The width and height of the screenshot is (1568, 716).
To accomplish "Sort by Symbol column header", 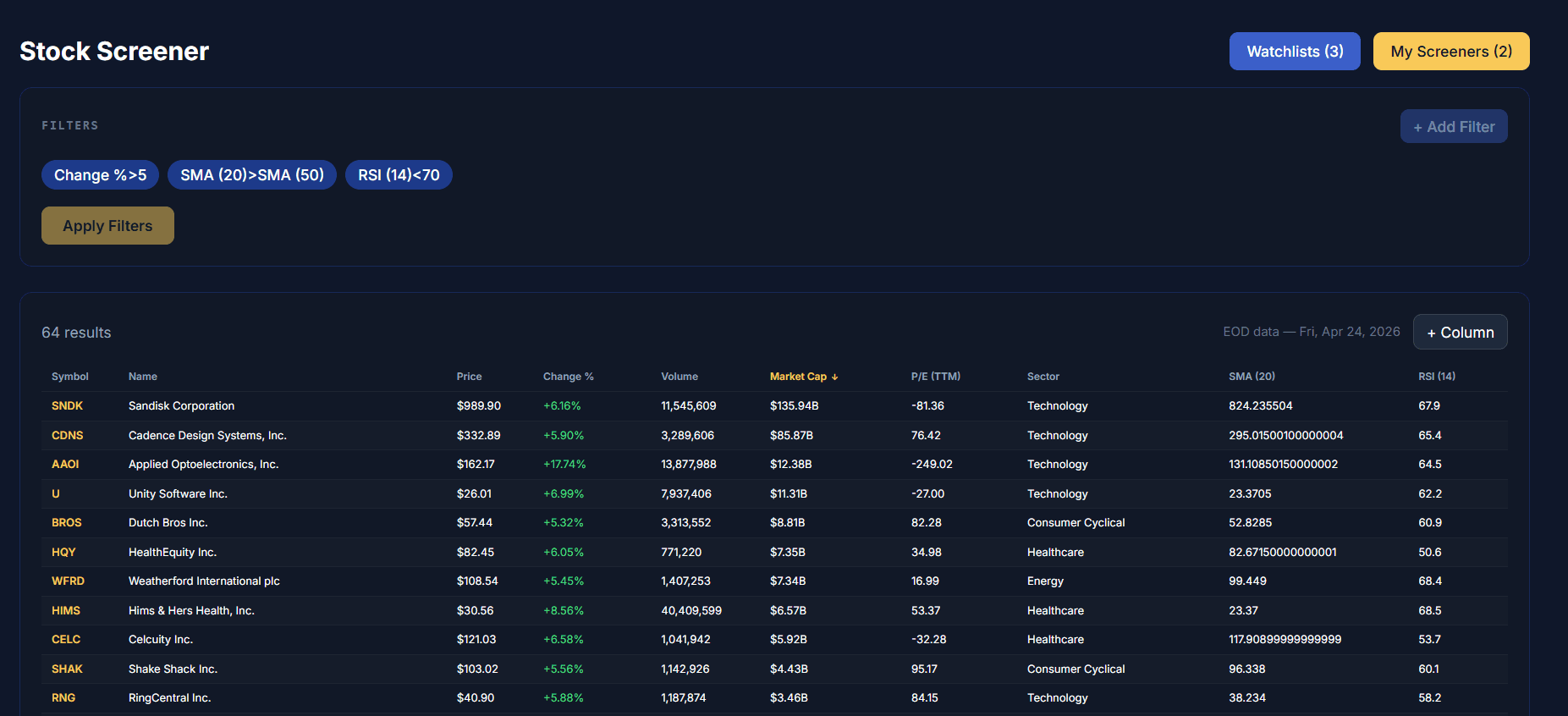I will click(70, 377).
